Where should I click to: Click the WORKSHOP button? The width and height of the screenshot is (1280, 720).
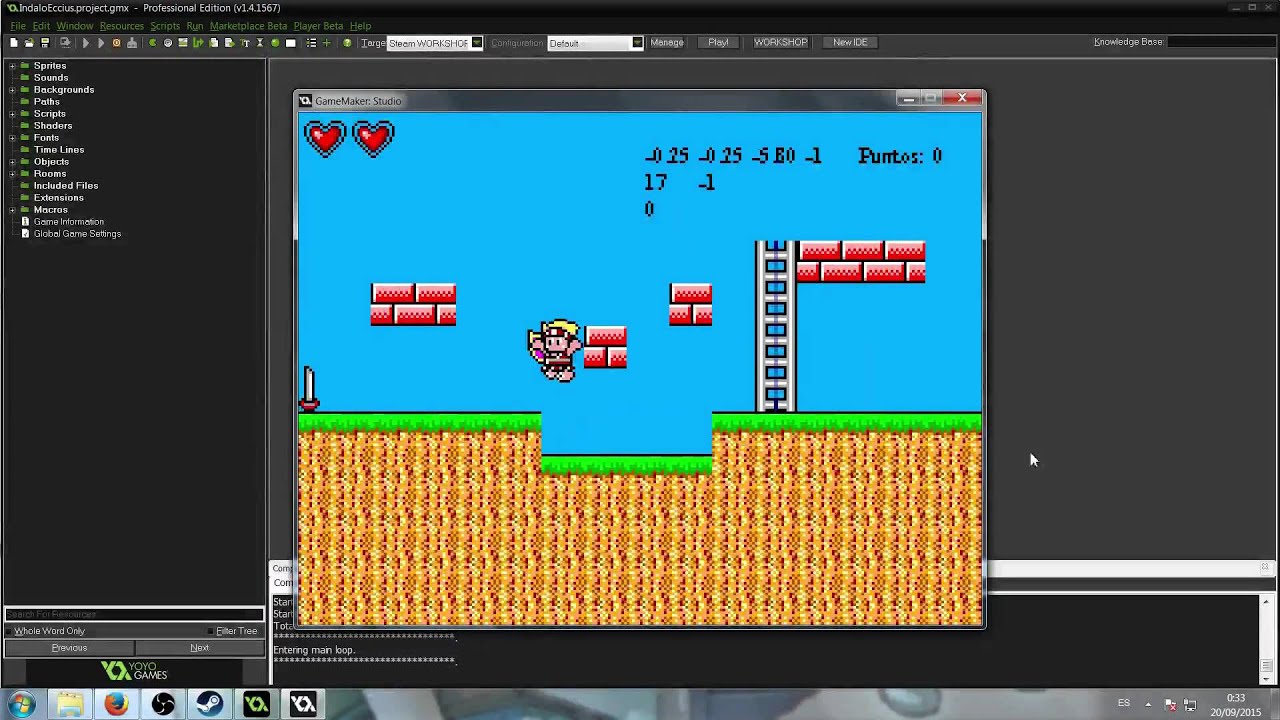click(x=780, y=43)
